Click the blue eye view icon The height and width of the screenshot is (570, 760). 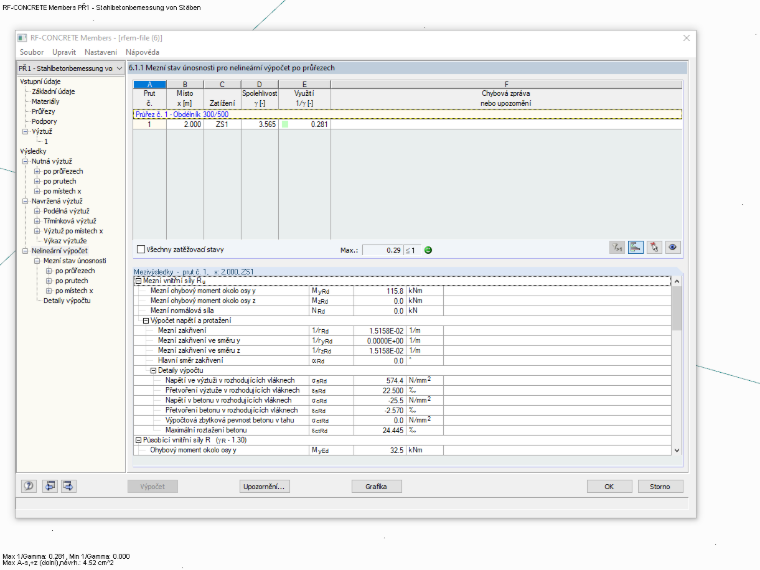click(x=673, y=248)
